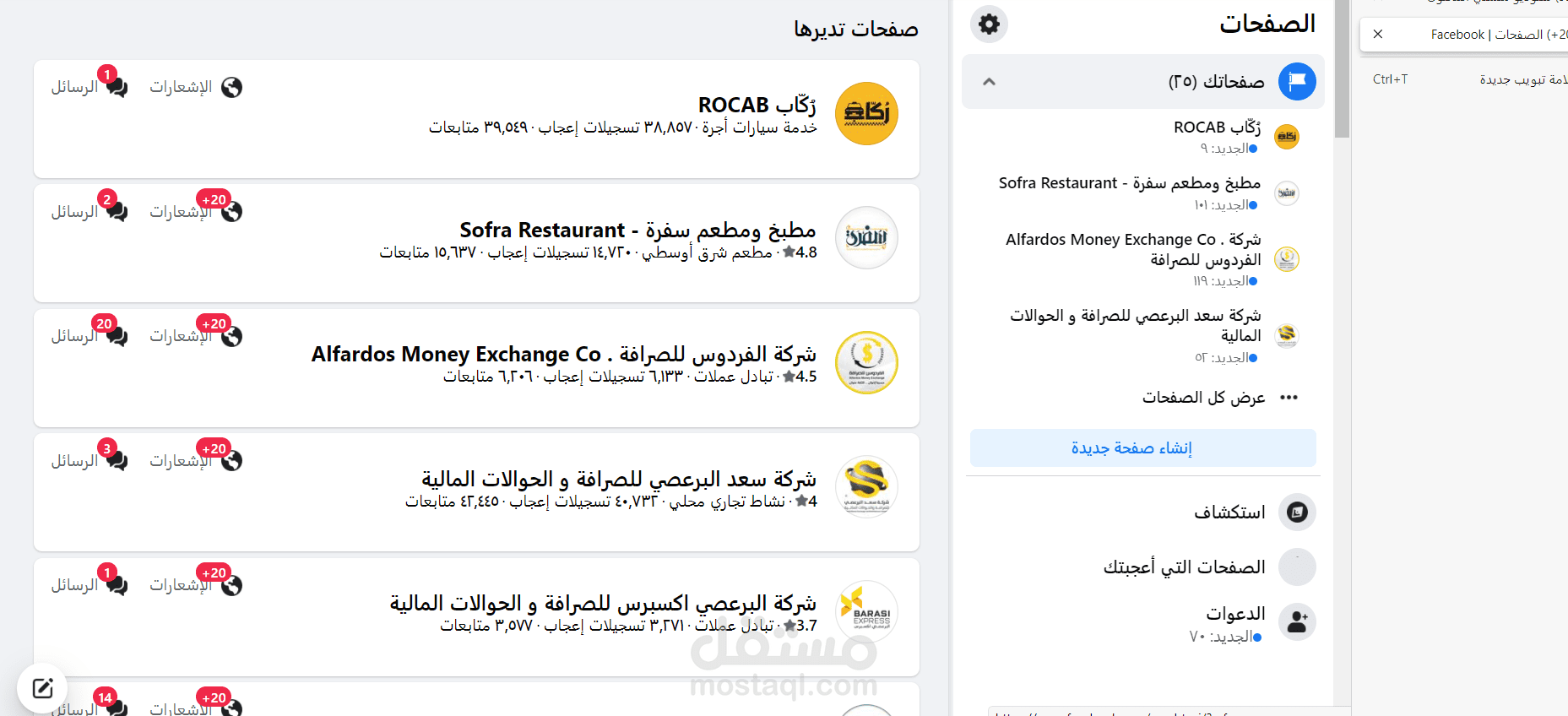Click sidebar Sofra Restaurant avatar
The height and width of the screenshot is (716, 1568).
[1286, 193]
